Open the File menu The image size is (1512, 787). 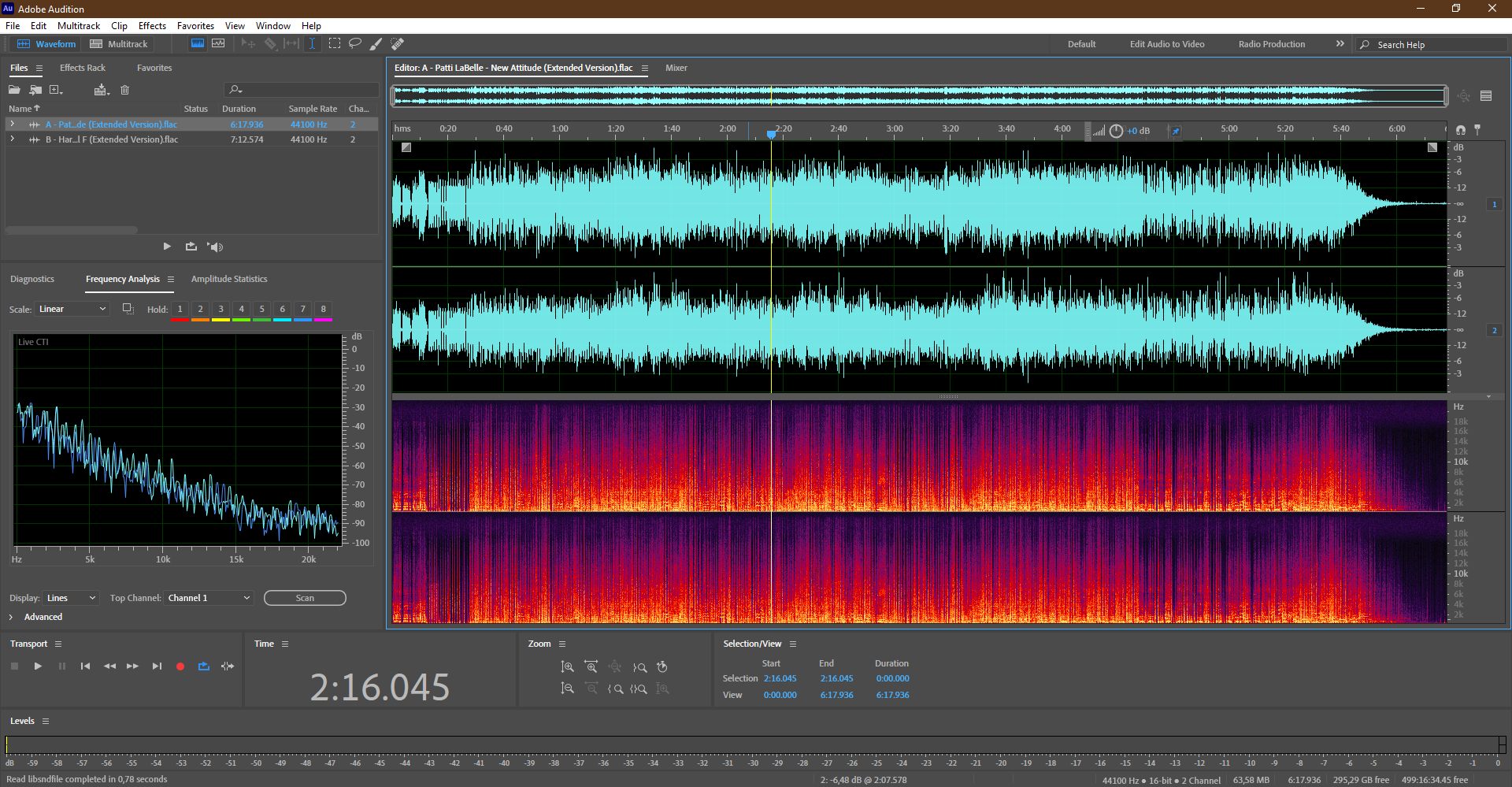(x=13, y=26)
